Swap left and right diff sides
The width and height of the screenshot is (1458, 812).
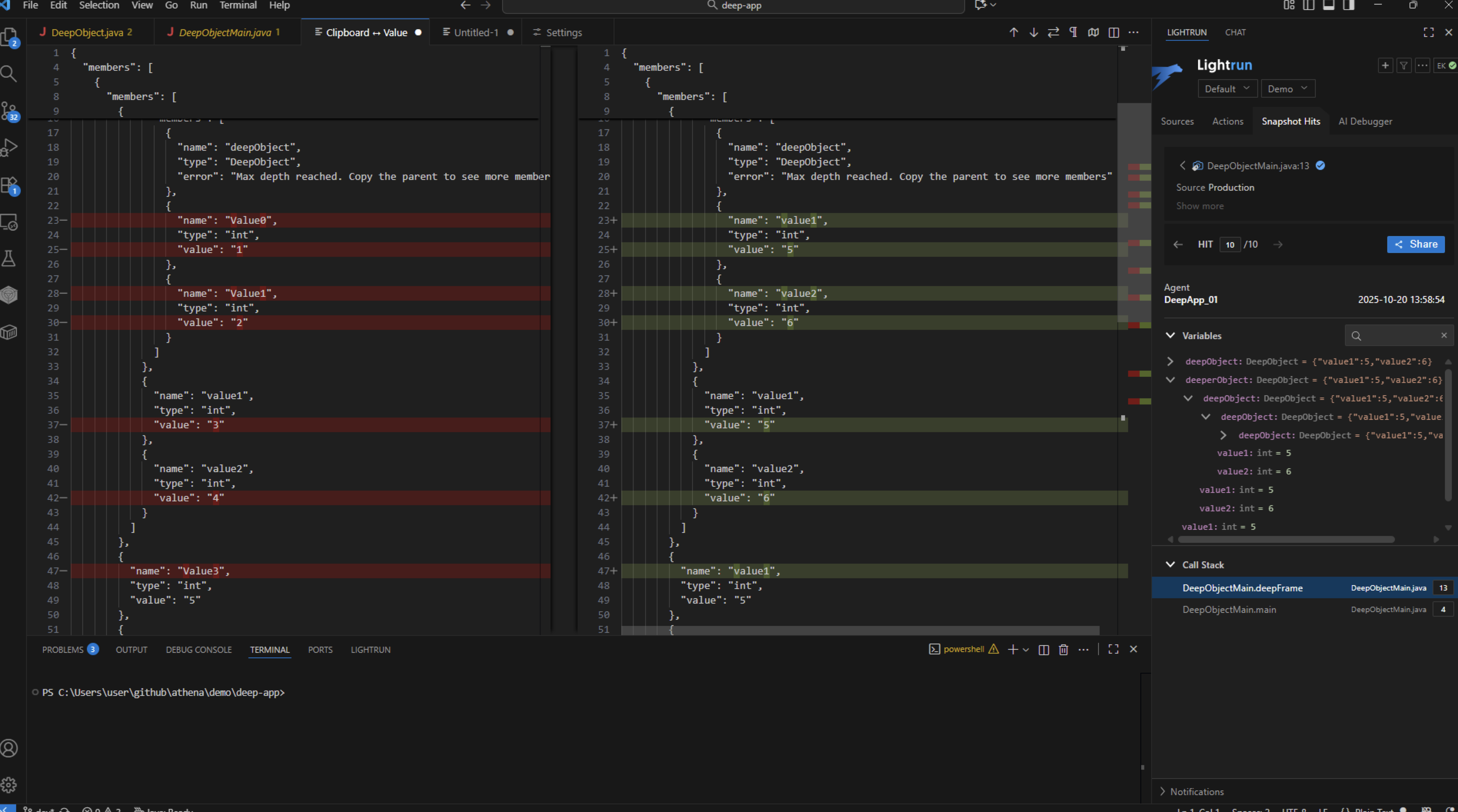[1053, 32]
